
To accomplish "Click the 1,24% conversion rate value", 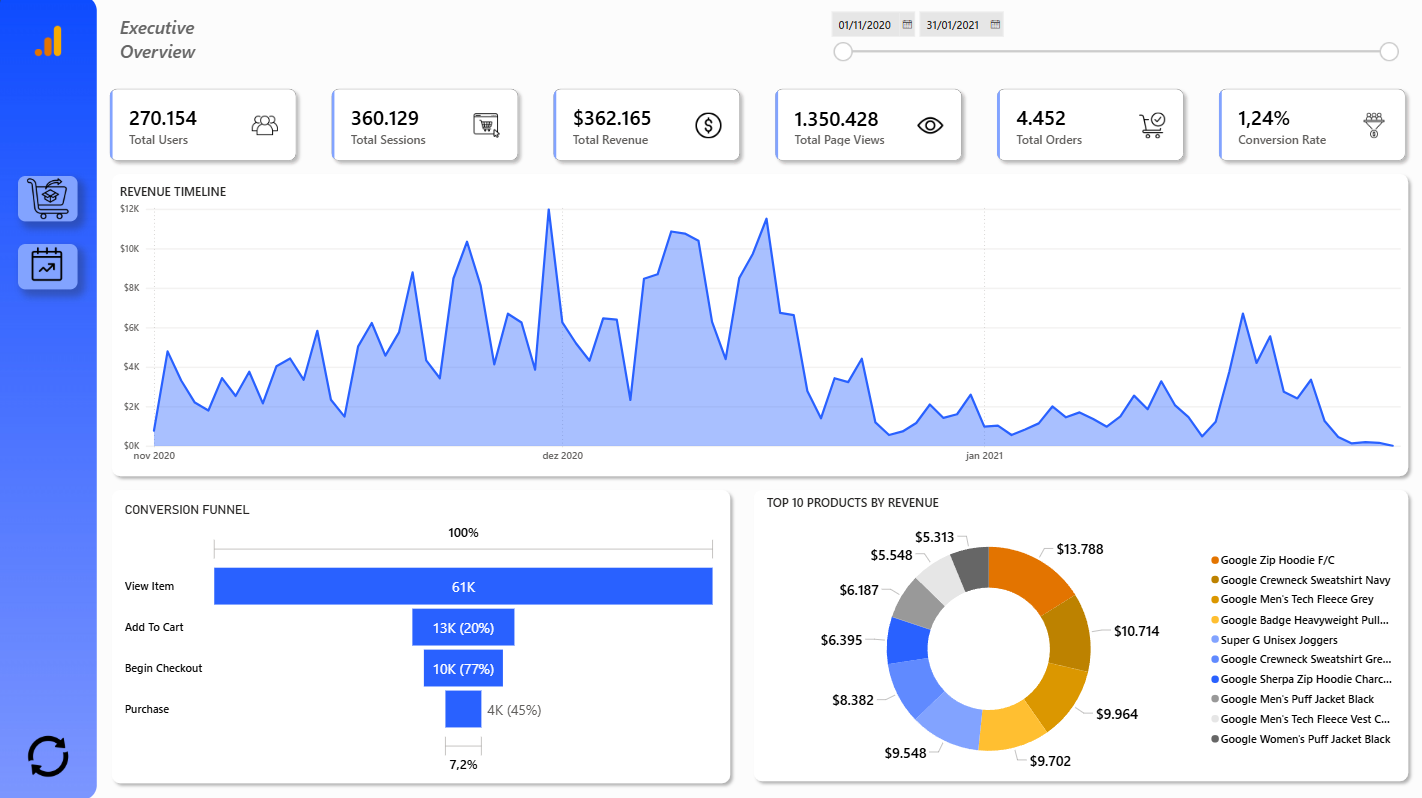I will pyautogui.click(x=1264, y=118).
